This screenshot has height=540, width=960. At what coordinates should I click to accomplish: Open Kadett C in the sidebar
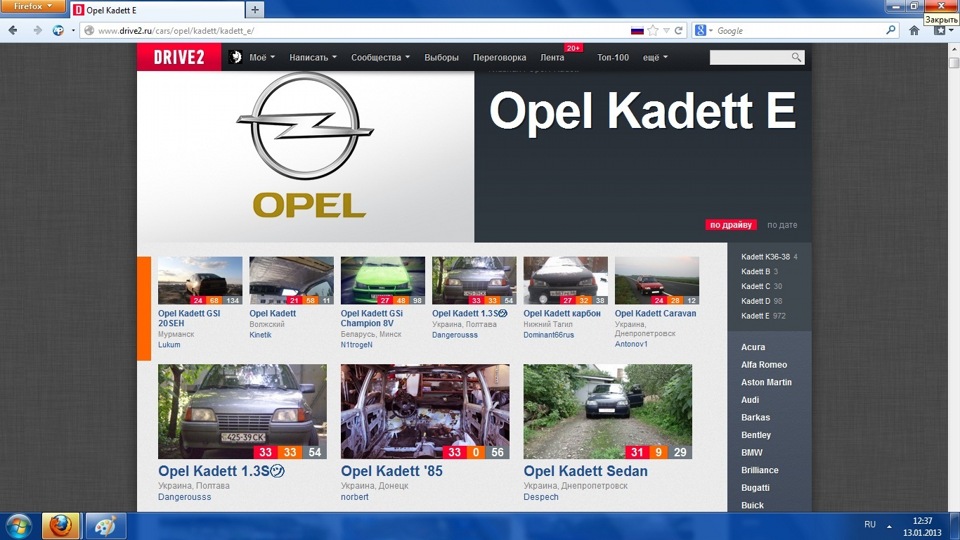(756, 286)
